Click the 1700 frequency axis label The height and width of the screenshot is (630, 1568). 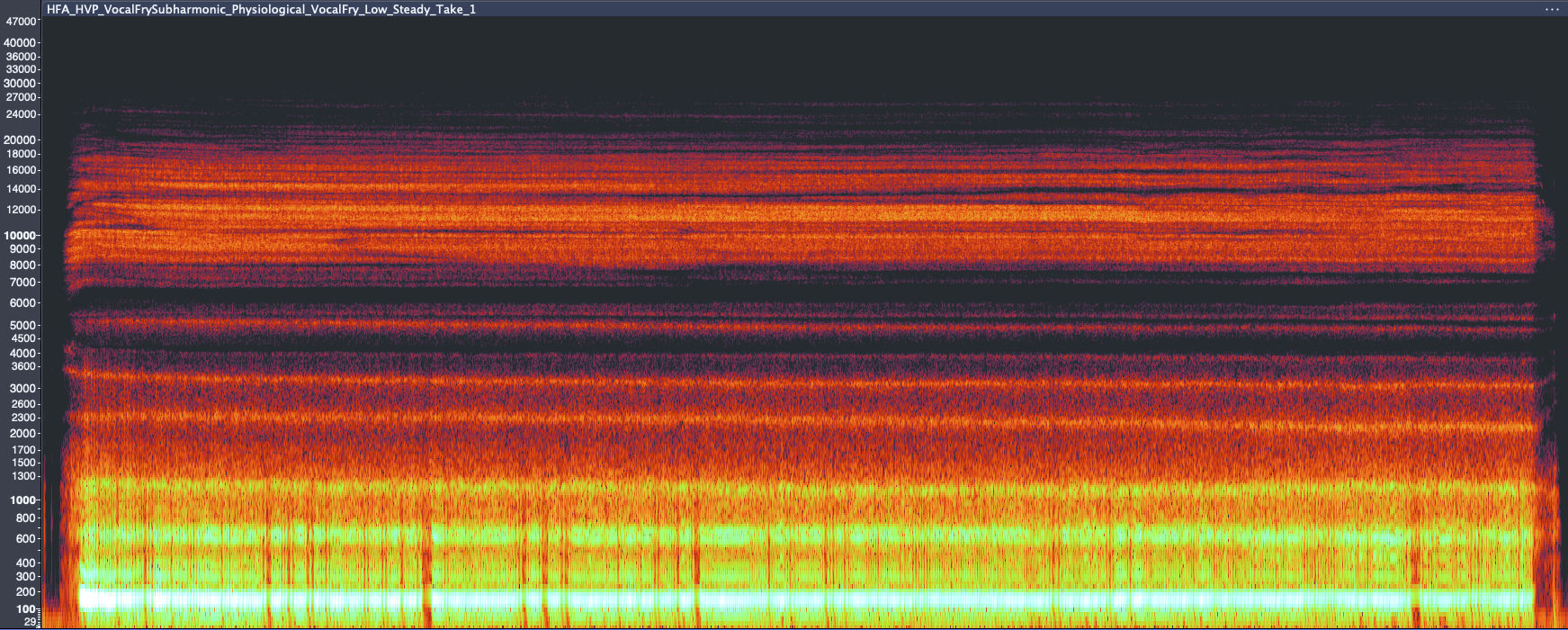click(x=23, y=450)
